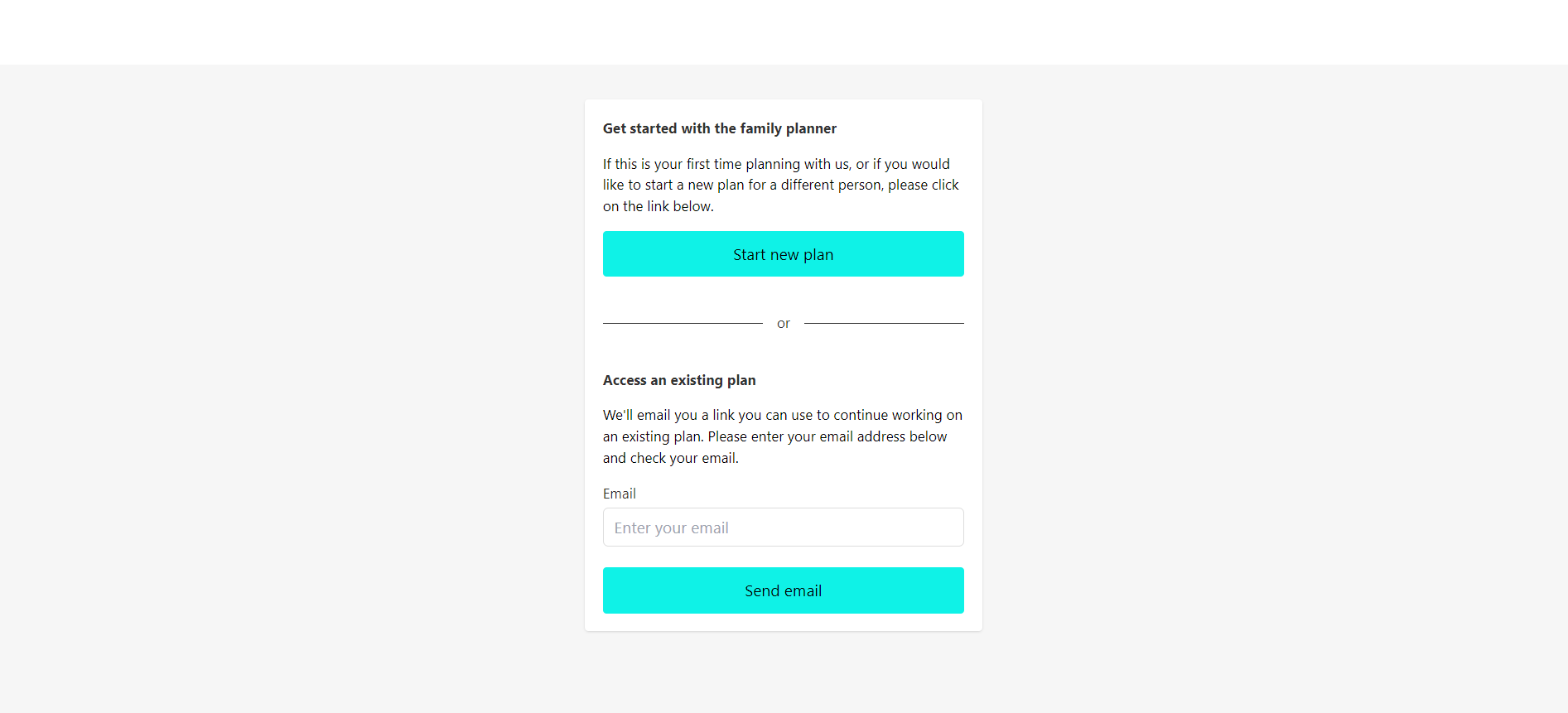This screenshot has width=1568, height=713.
Task: Click the first-time planning instructions paragraph
Action: [780, 185]
